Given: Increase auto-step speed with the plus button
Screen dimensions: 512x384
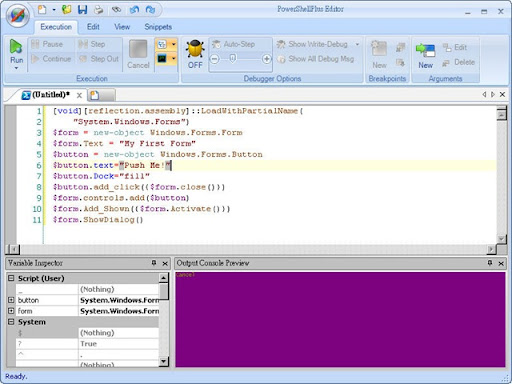Looking at the screenshot, I should (266, 59).
